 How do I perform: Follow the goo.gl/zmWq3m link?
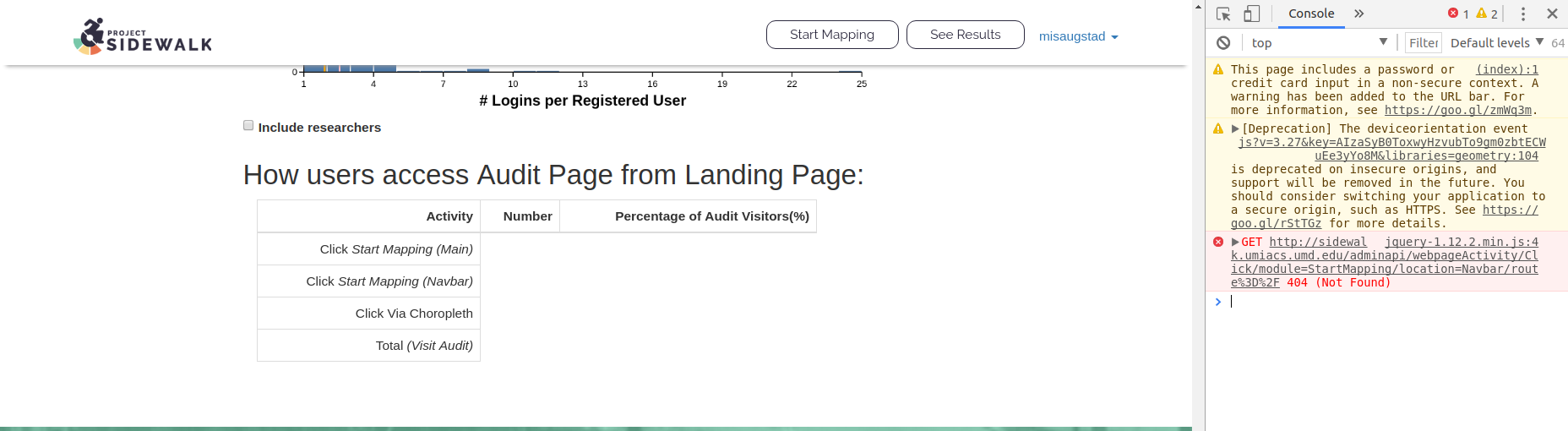(1458, 110)
